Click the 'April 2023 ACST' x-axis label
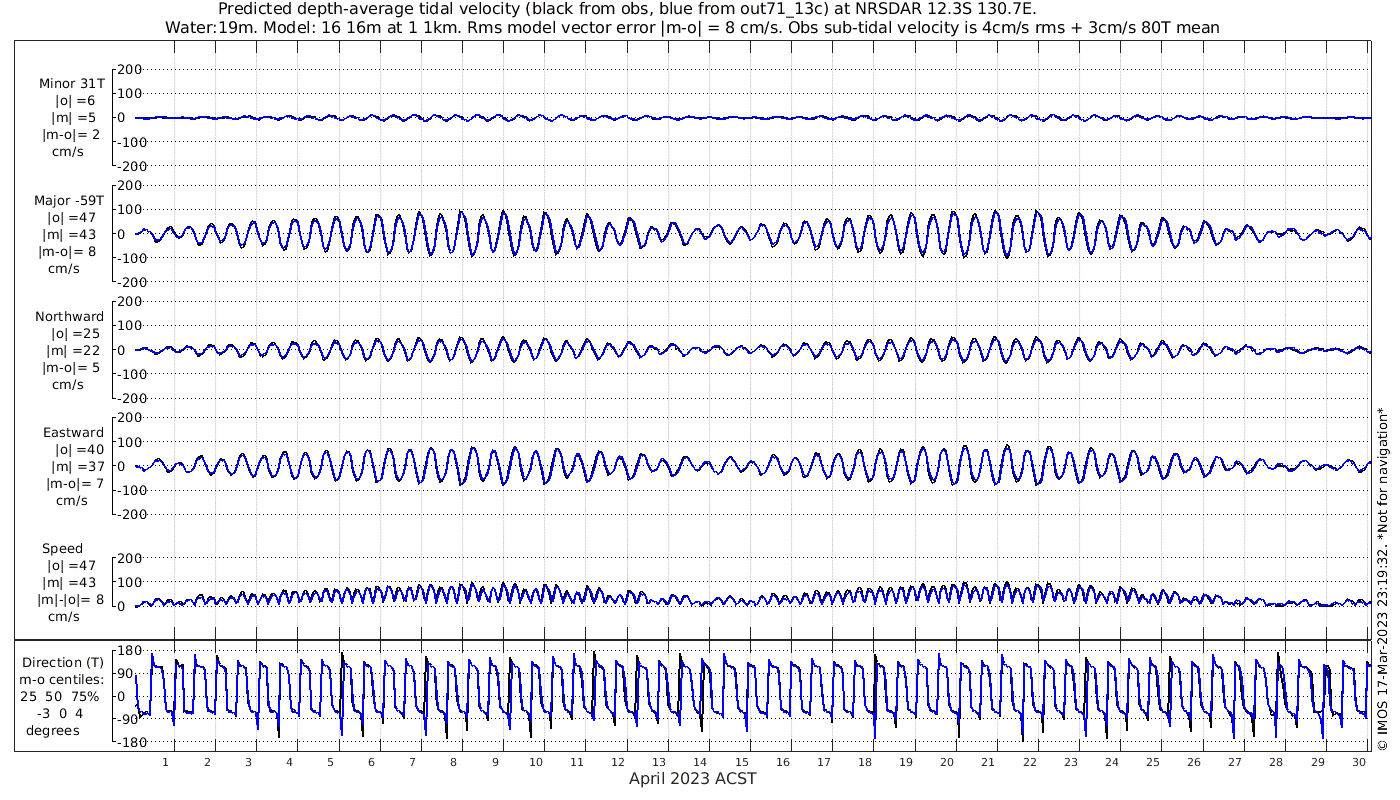The height and width of the screenshot is (800, 1400). point(693,778)
